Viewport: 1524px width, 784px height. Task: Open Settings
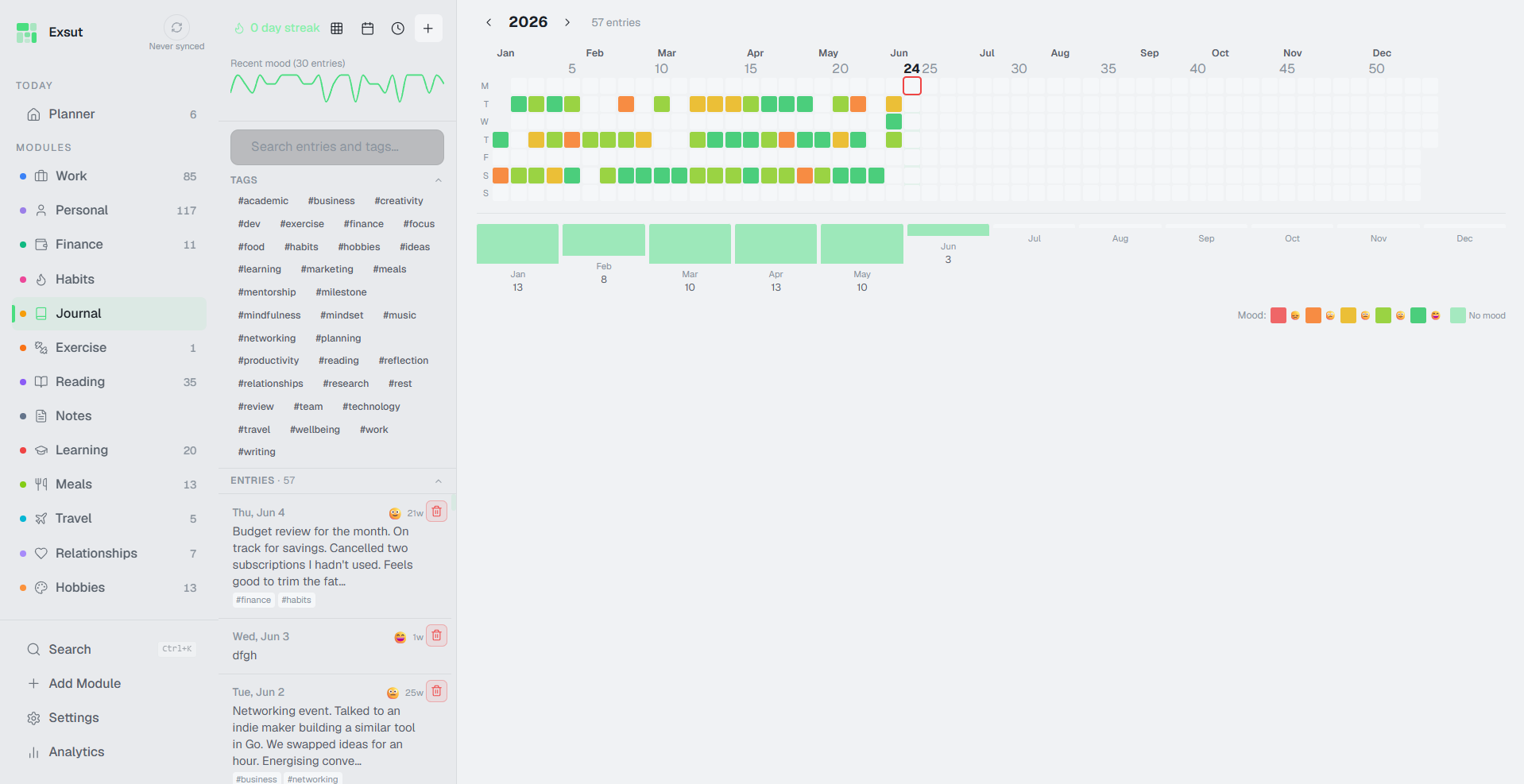click(109, 718)
